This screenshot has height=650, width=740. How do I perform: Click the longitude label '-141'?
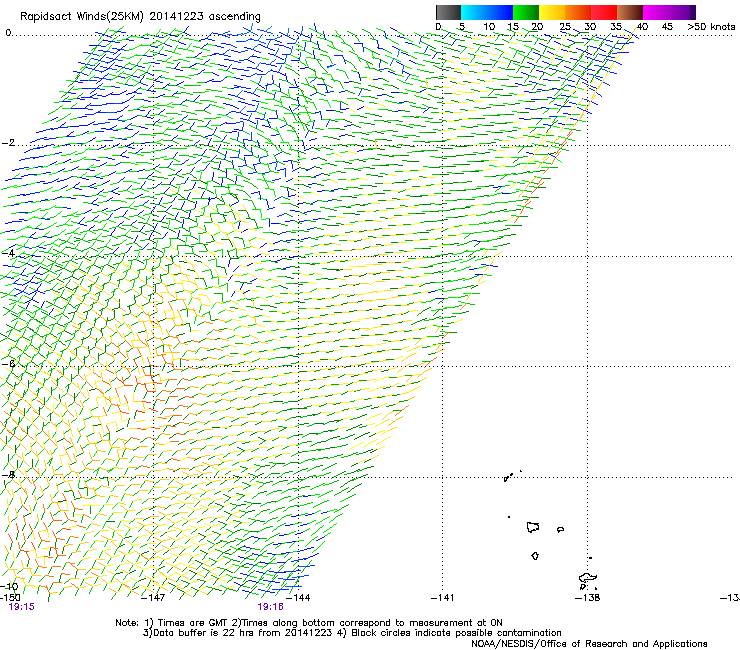pyautogui.click(x=442, y=598)
